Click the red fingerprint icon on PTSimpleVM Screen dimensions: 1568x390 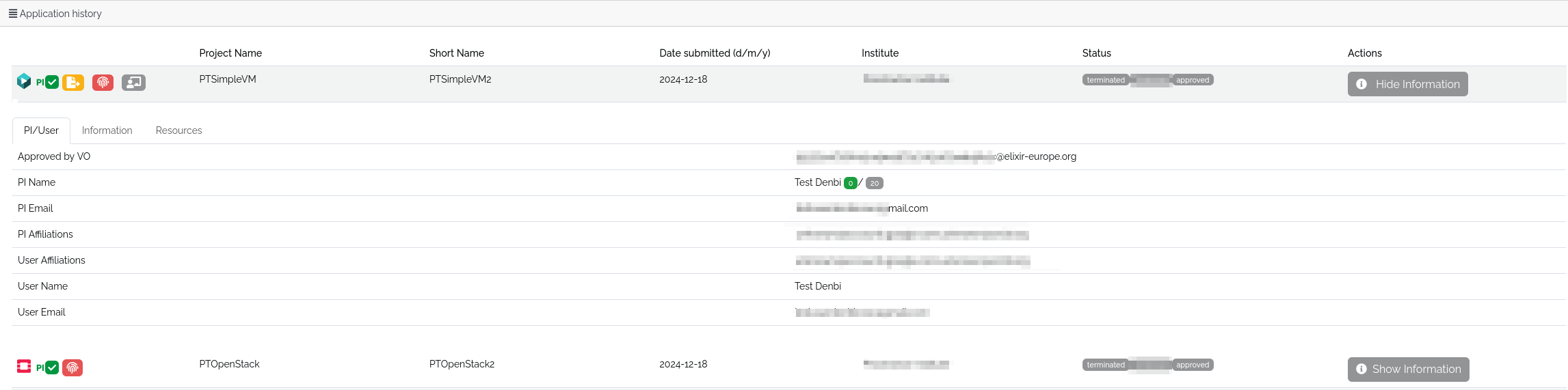(x=103, y=83)
